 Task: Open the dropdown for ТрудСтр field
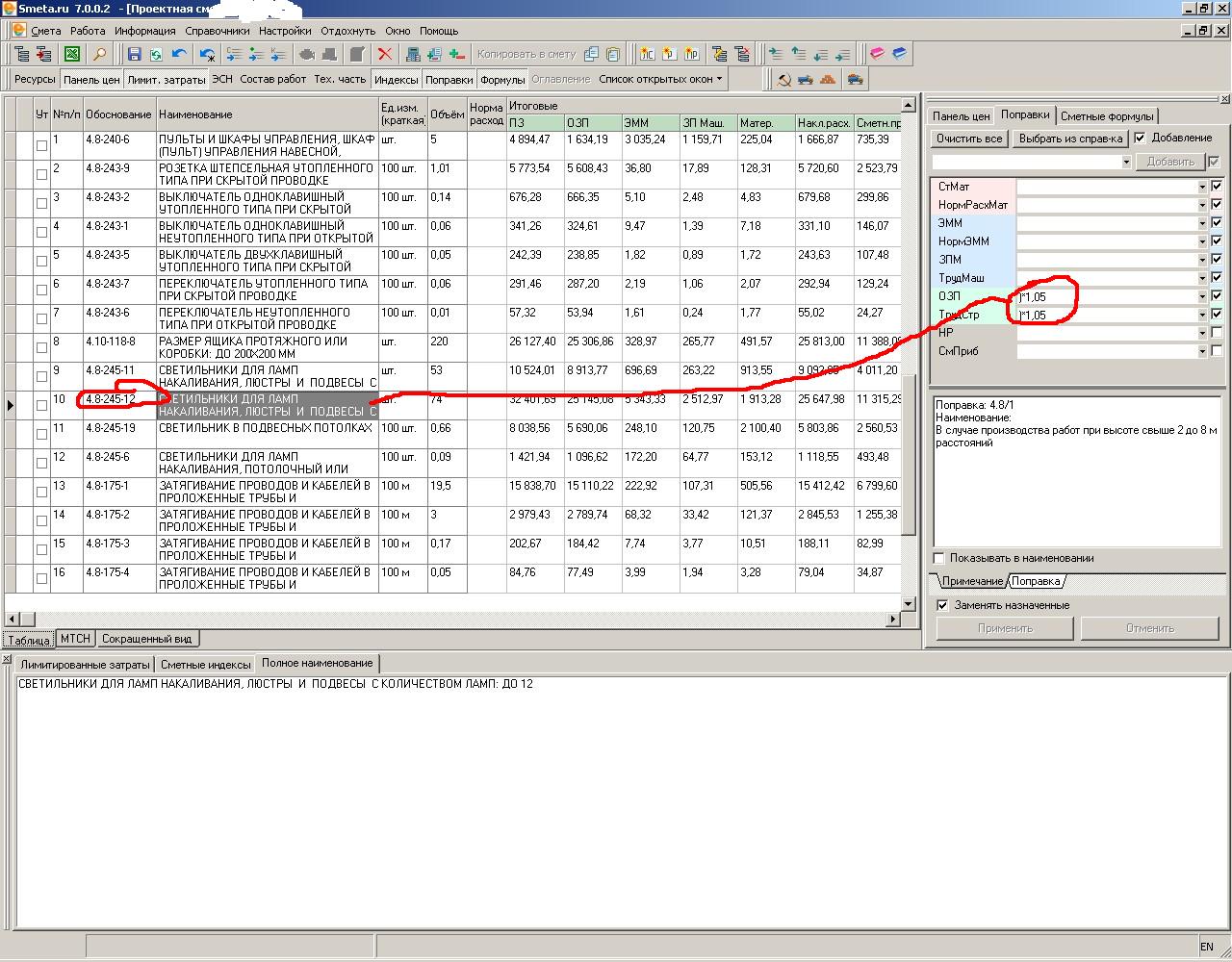click(1202, 315)
